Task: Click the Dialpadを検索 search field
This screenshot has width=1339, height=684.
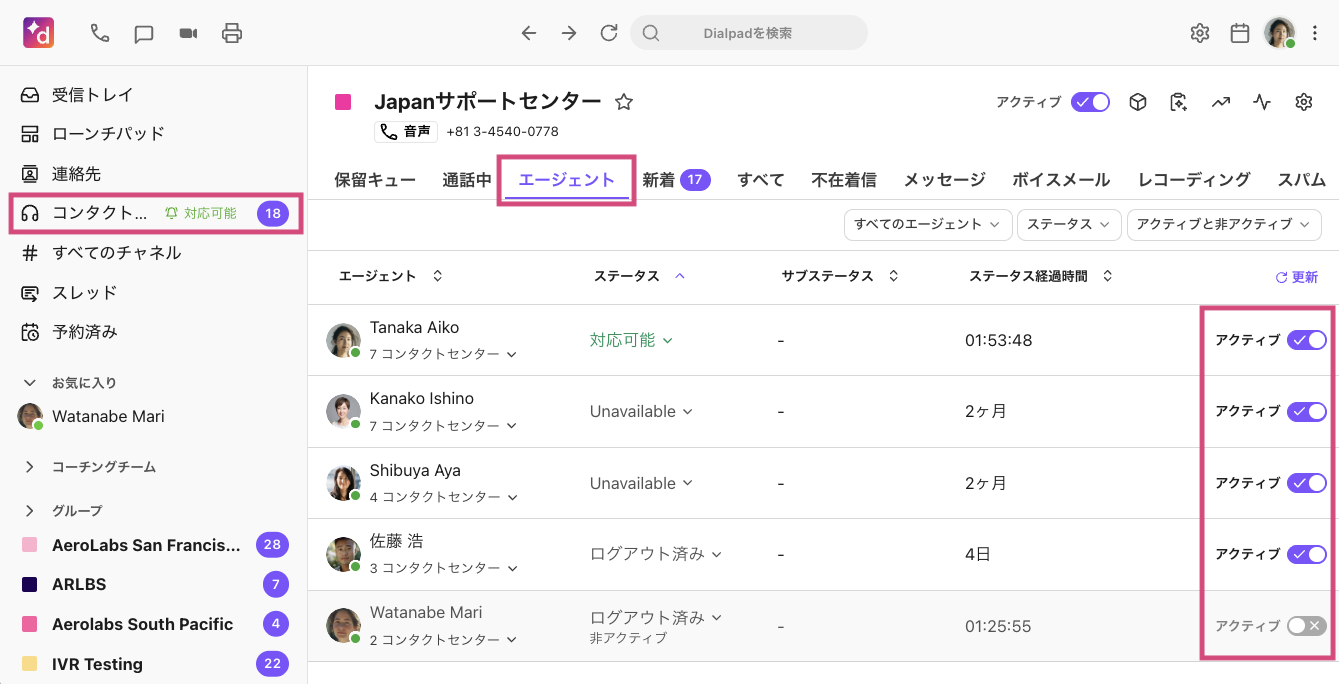Action: click(x=748, y=32)
